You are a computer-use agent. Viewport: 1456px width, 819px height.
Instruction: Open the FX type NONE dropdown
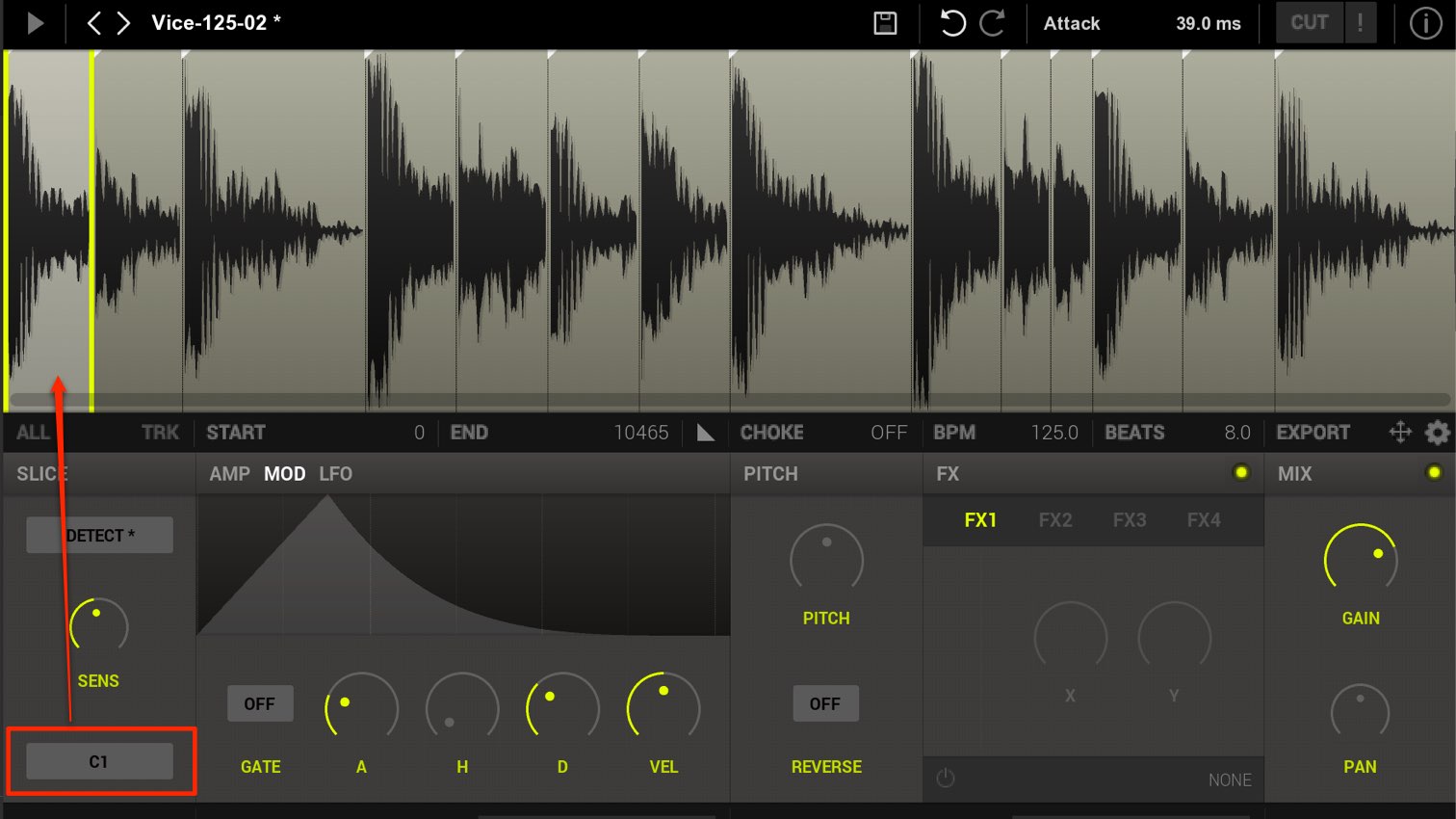click(x=1230, y=779)
